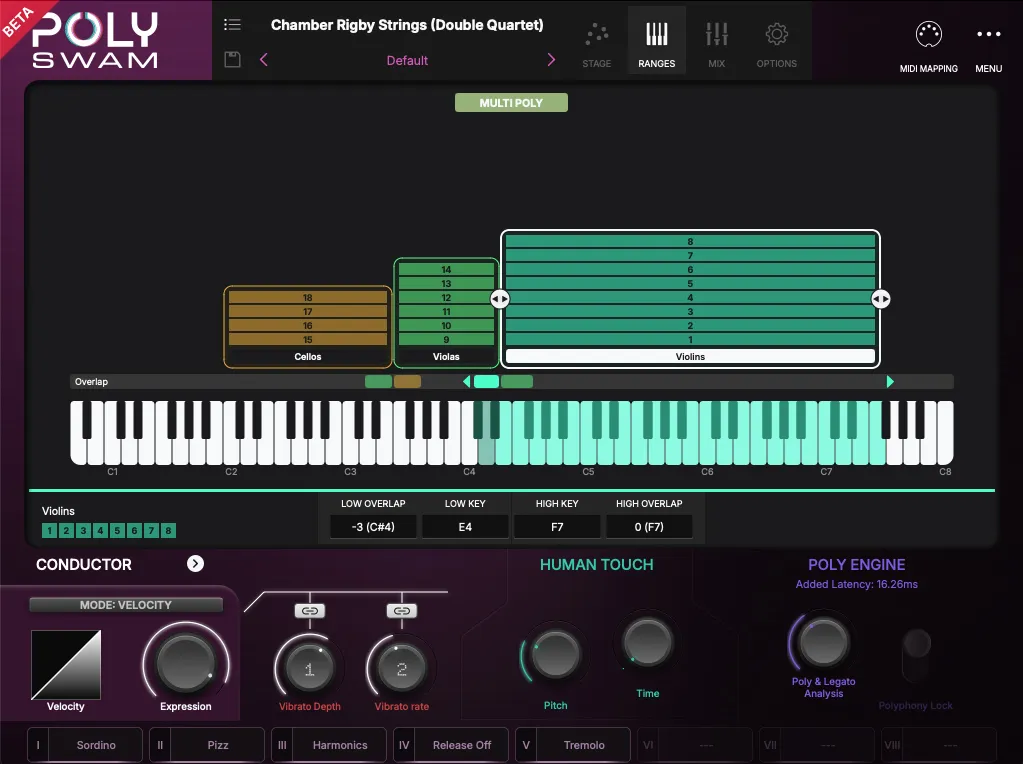Image resolution: width=1023 pixels, height=764 pixels.
Task: Open the preset list icon
Action: (x=232, y=25)
